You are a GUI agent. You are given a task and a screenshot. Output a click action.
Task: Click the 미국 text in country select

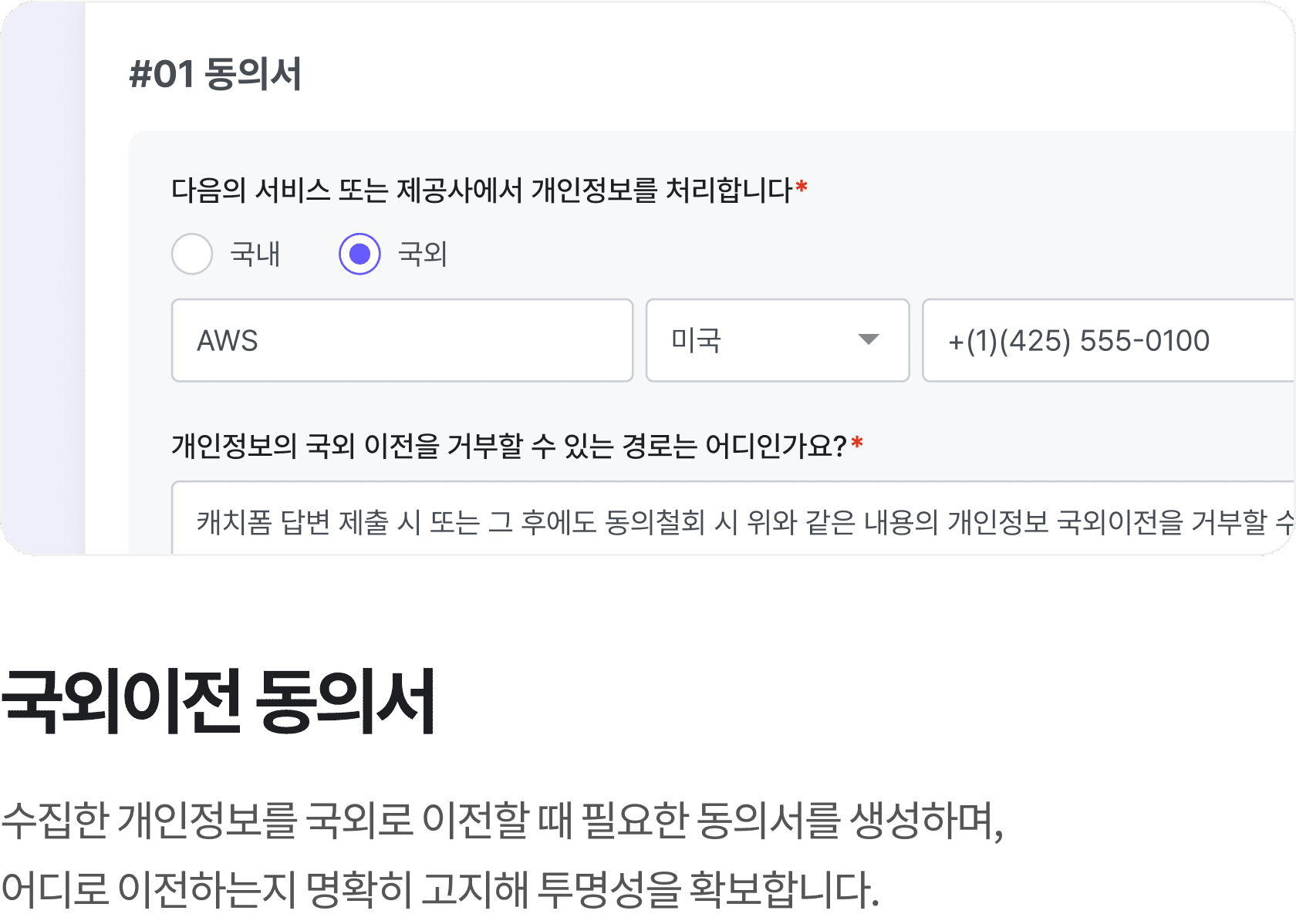click(696, 340)
